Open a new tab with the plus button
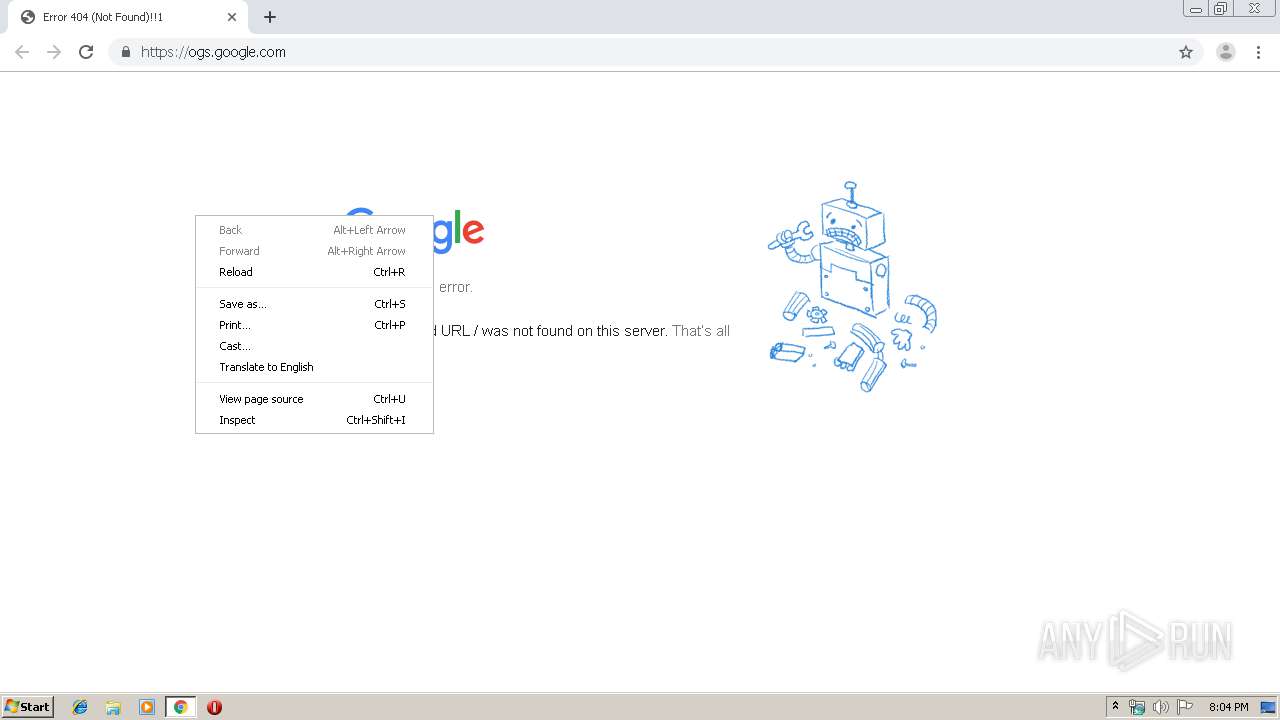 270,17
